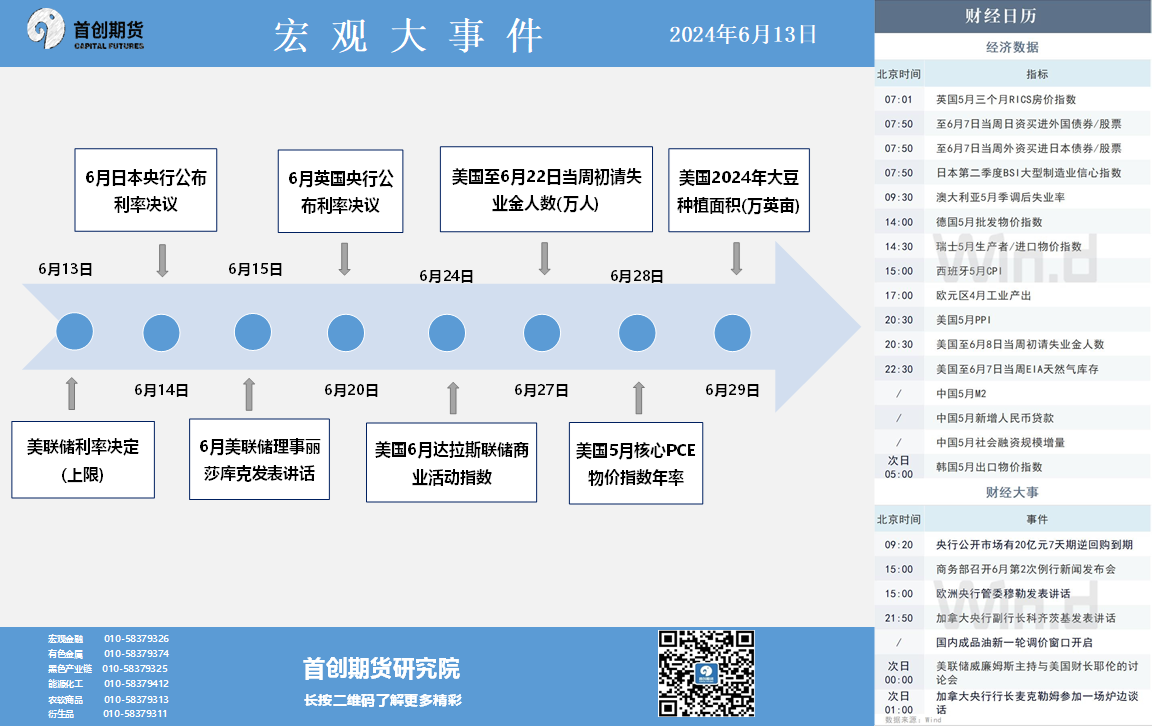Viewport: 1152px width, 726px height.
Task: Click the 美国5月核心PCE物价指数年率 box
Action: tap(636, 463)
